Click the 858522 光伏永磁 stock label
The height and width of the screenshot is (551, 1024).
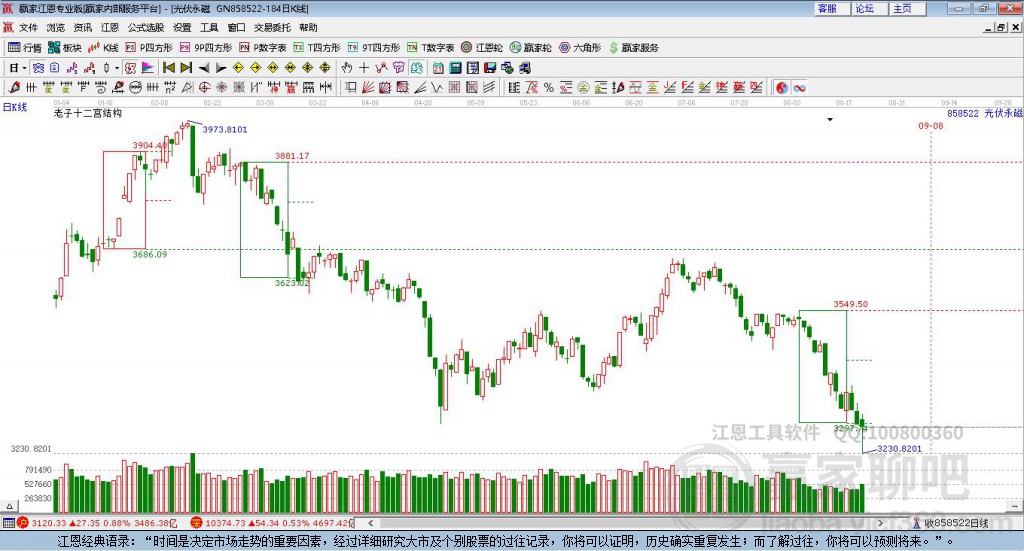click(985, 113)
